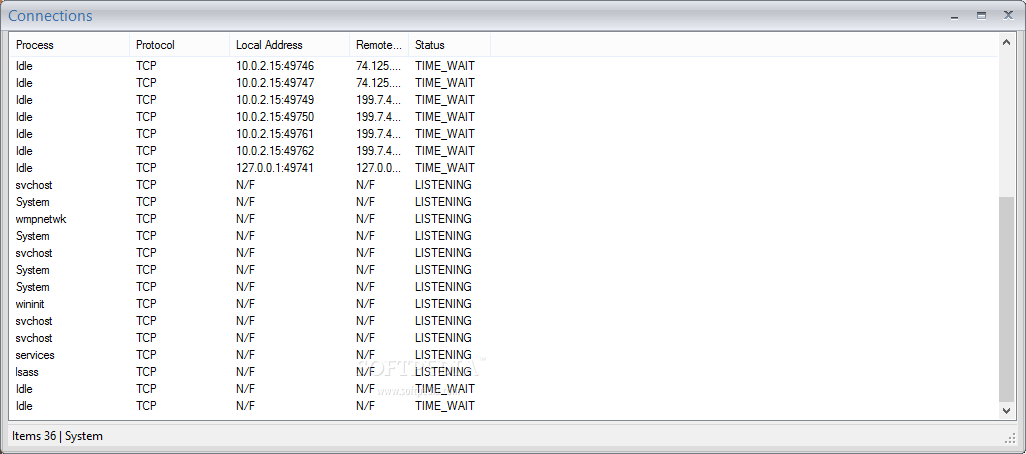Click the scrollbar down arrow
Image resolution: width=1026 pixels, height=454 pixels.
tap(1006, 410)
